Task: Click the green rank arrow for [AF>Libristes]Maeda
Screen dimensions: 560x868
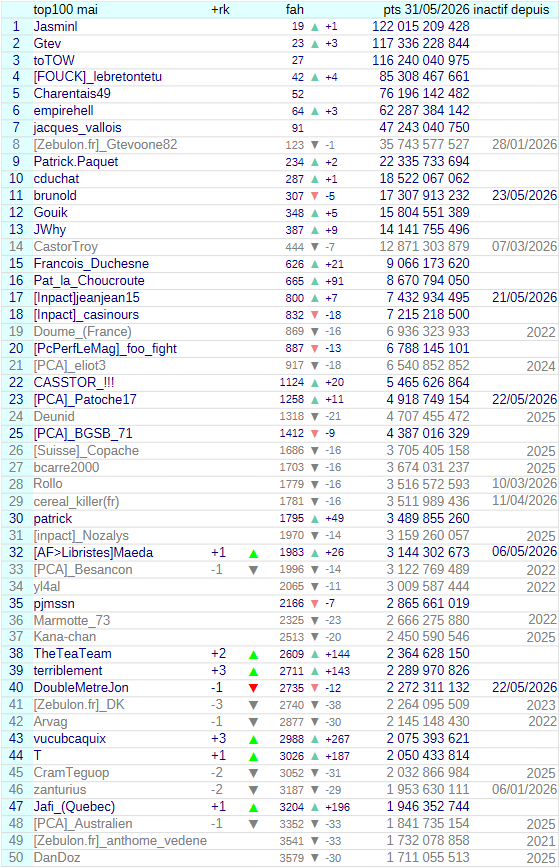Action: pyautogui.click(x=253, y=553)
